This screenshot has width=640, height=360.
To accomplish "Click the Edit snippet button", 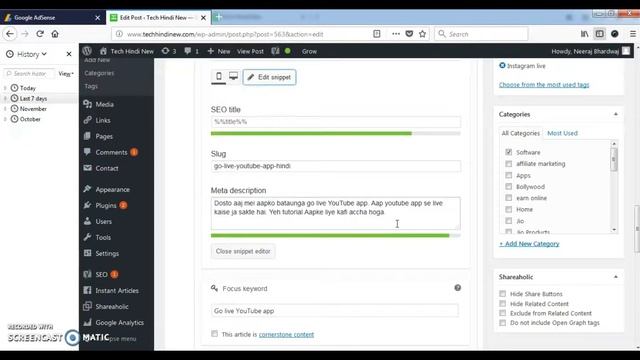I will tap(269, 77).
